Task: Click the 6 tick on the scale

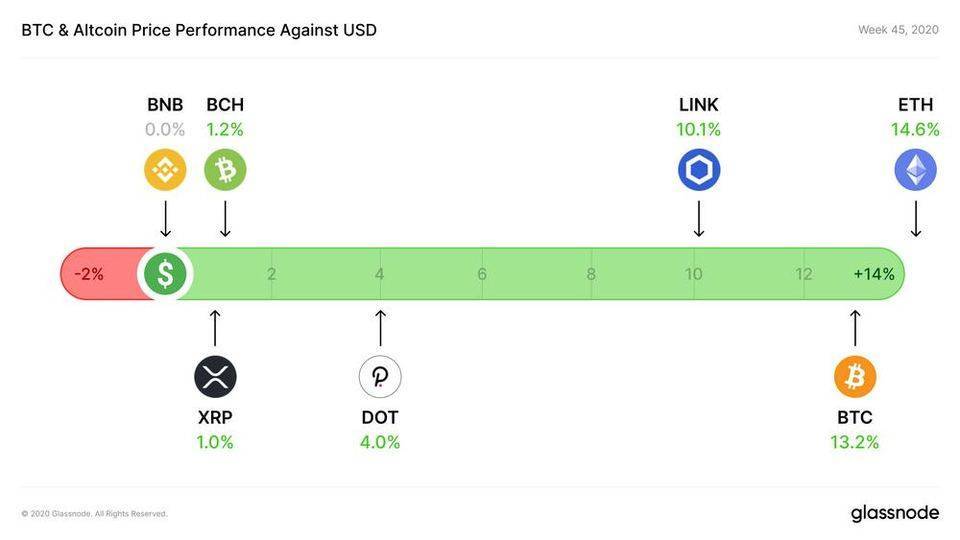Action: 482,274
